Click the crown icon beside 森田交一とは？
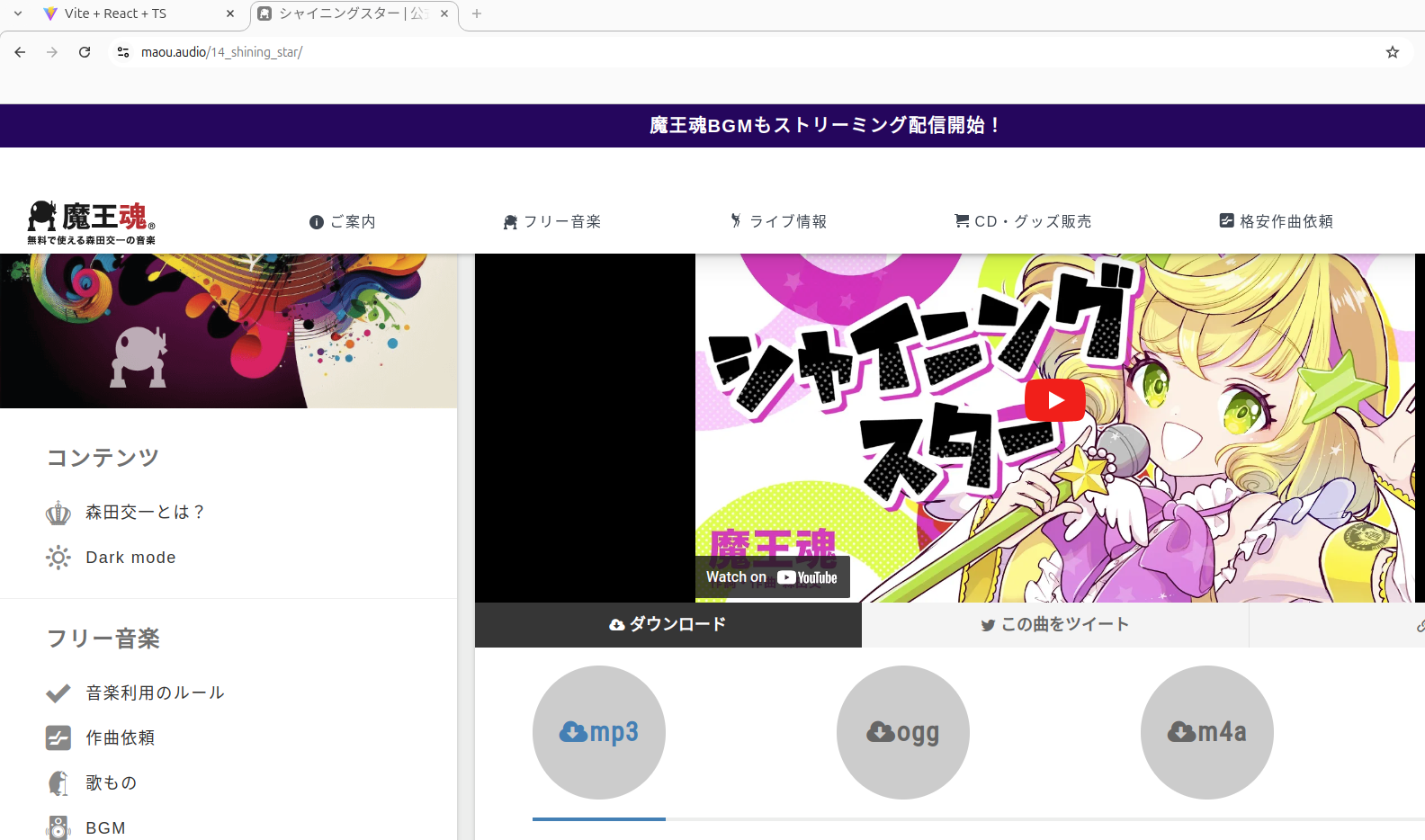The height and width of the screenshot is (840, 1425). 58,513
